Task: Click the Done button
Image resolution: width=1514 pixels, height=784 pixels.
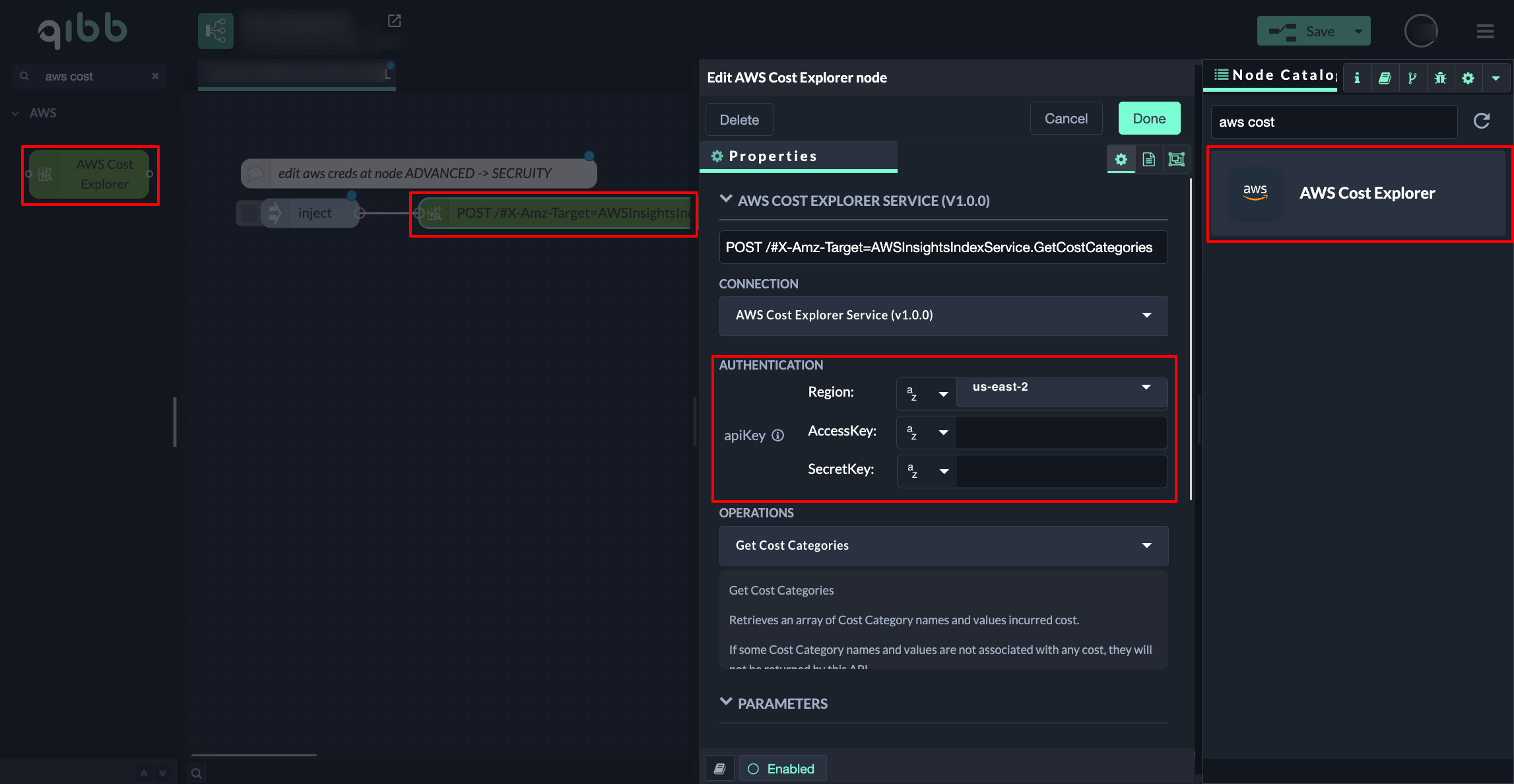Action: tap(1148, 119)
